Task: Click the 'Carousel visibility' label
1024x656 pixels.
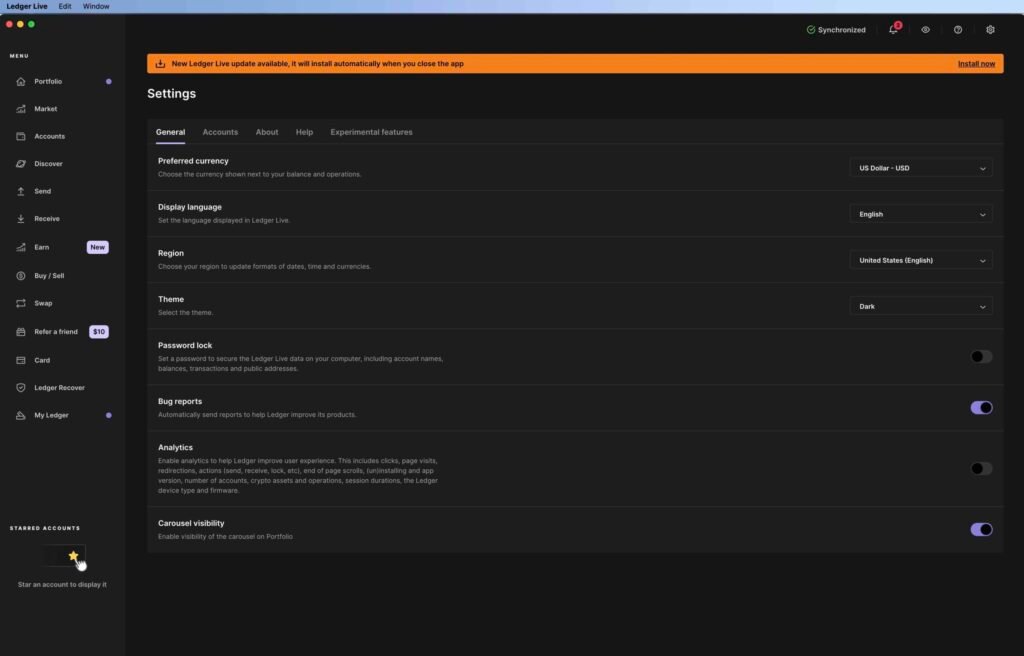Action: [x=191, y=523]
